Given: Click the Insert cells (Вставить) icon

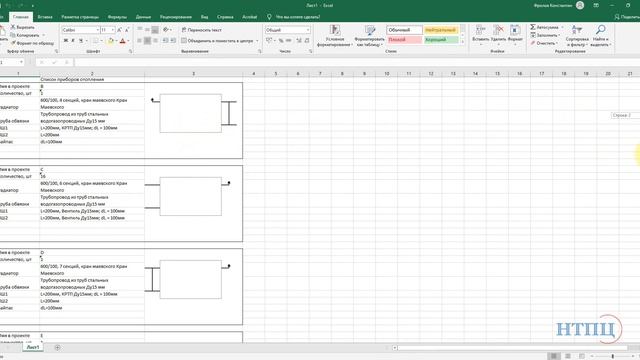Looking at the screenshot, I should click(x=480, y=30).
